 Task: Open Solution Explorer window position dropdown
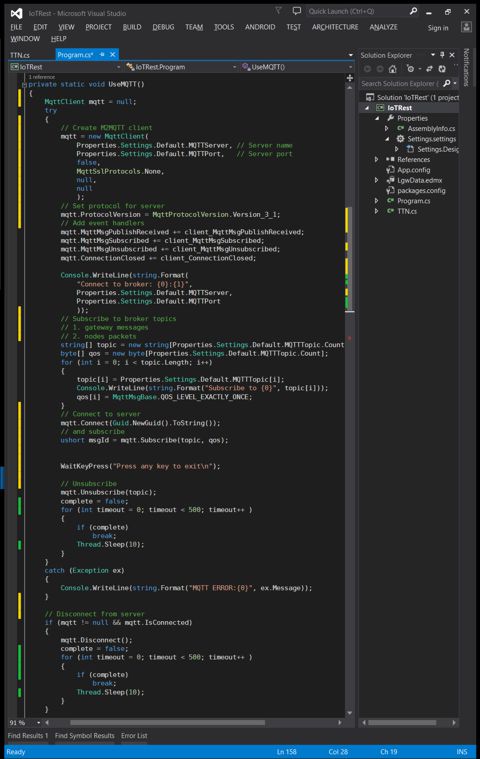[x=433, y=55]
